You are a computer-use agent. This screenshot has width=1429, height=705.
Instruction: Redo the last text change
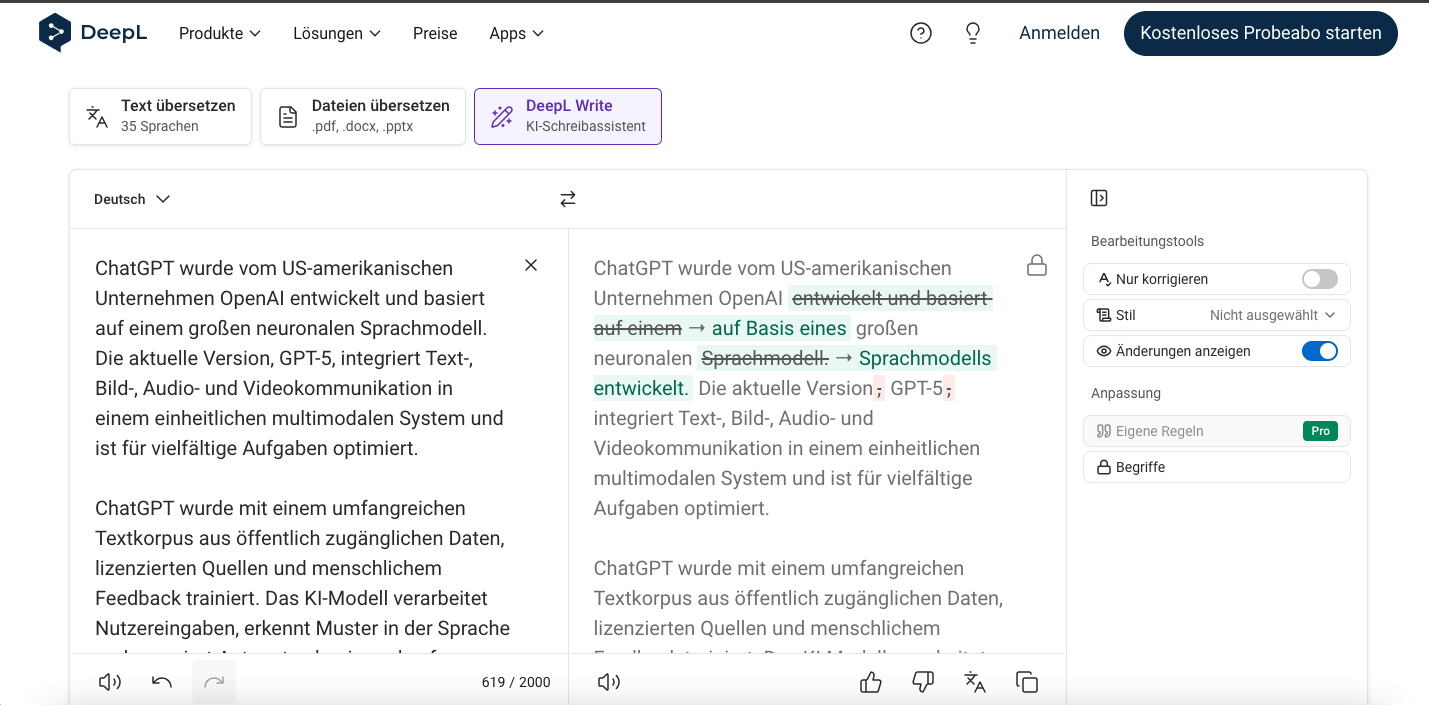(213, 681)
